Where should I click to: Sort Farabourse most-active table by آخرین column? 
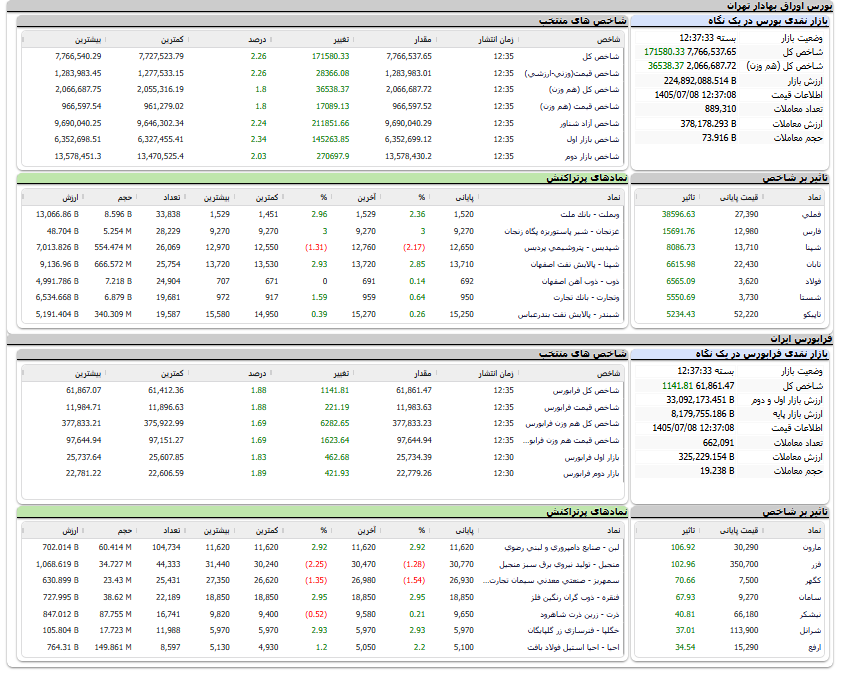click(366, 531)
